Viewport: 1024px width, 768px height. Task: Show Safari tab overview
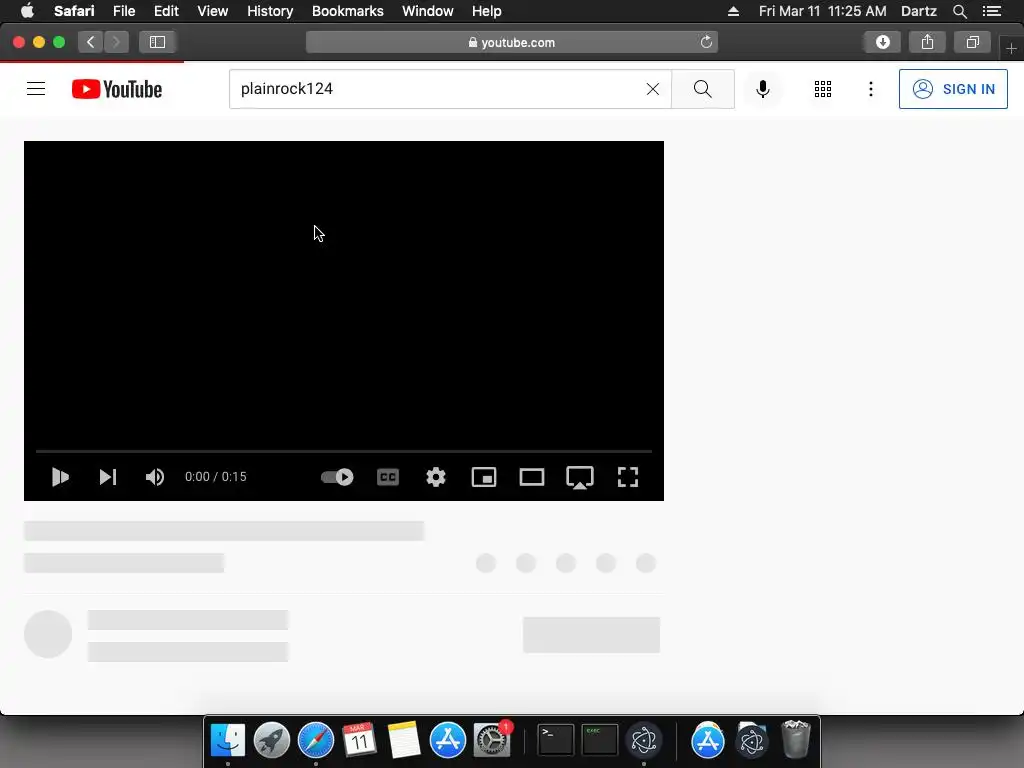(972, 42)
